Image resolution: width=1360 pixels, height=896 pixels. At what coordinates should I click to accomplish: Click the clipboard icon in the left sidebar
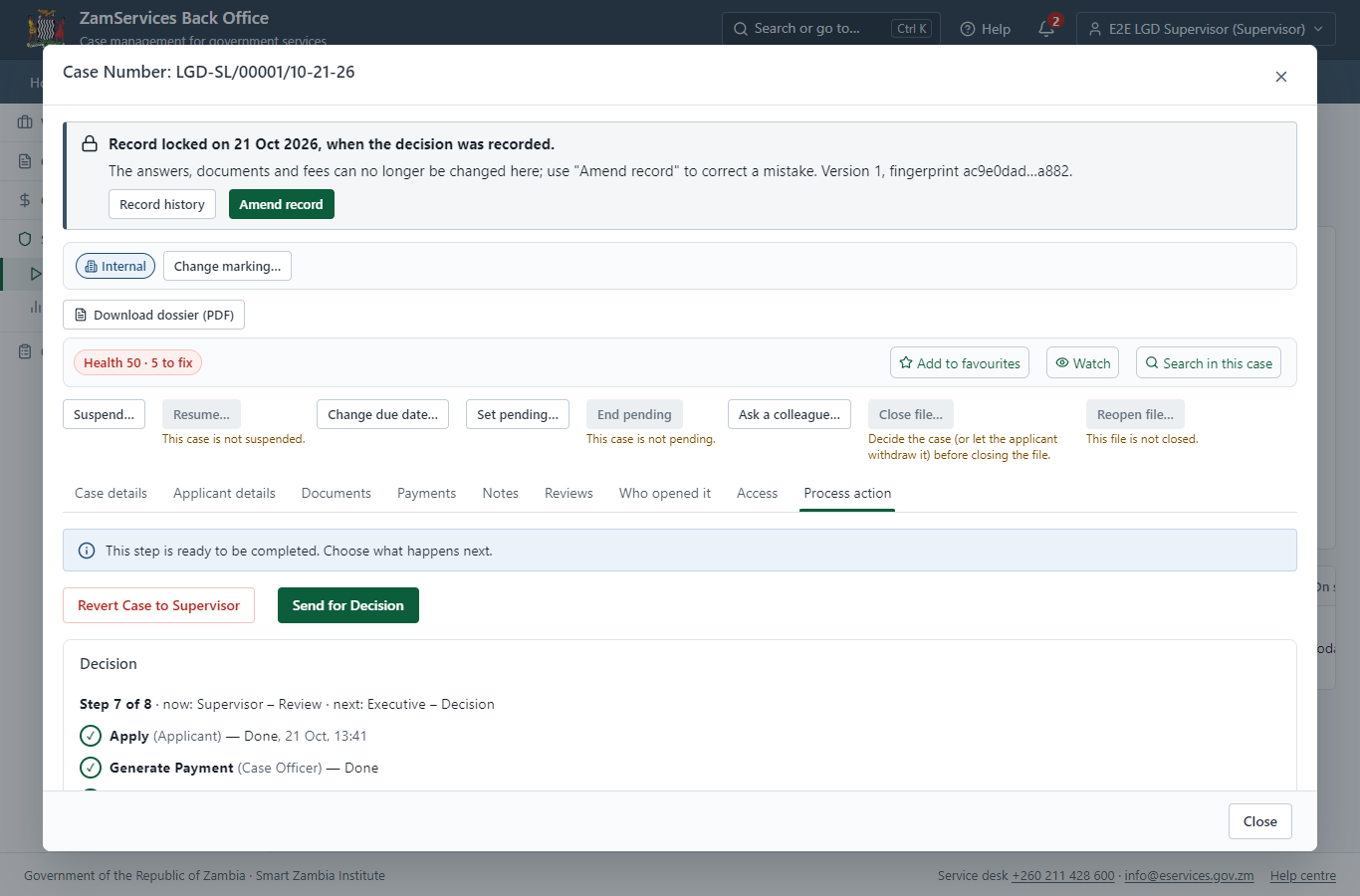25,351
